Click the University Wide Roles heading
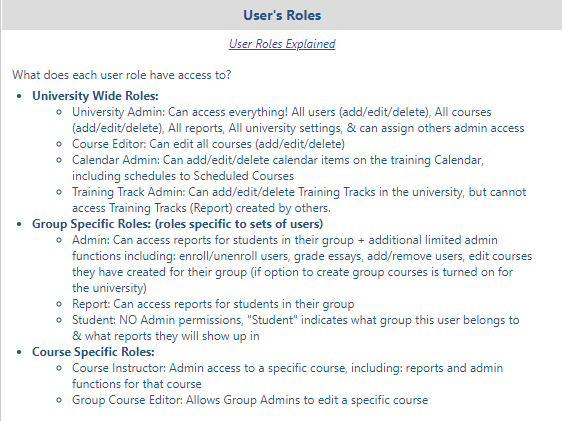This screenshot has height=421, width=563. [x=95, y=96]
